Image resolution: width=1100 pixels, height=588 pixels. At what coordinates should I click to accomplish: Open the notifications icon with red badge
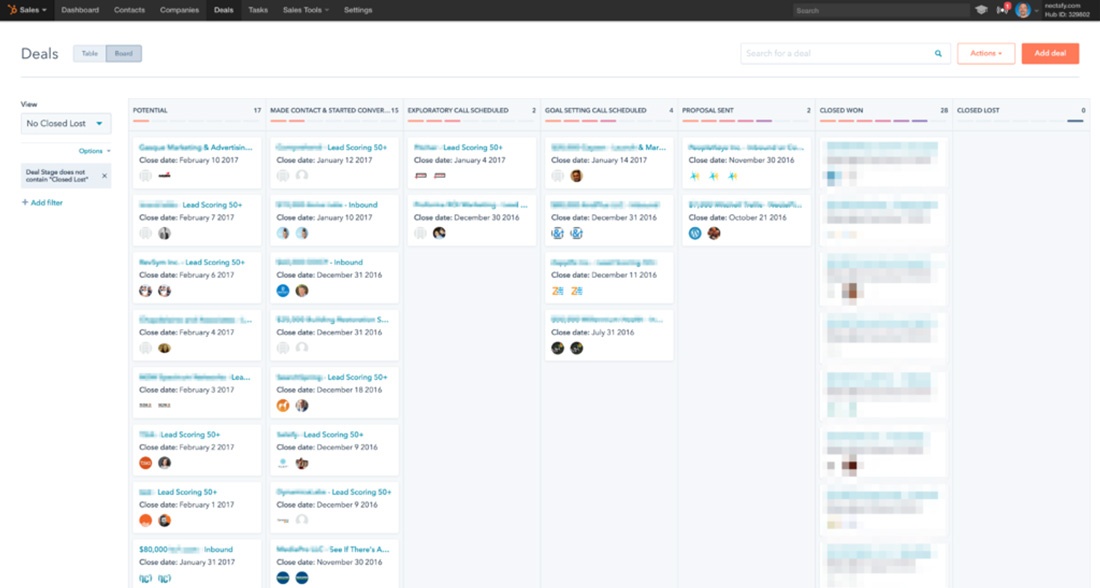click(x=1002, y=9)
